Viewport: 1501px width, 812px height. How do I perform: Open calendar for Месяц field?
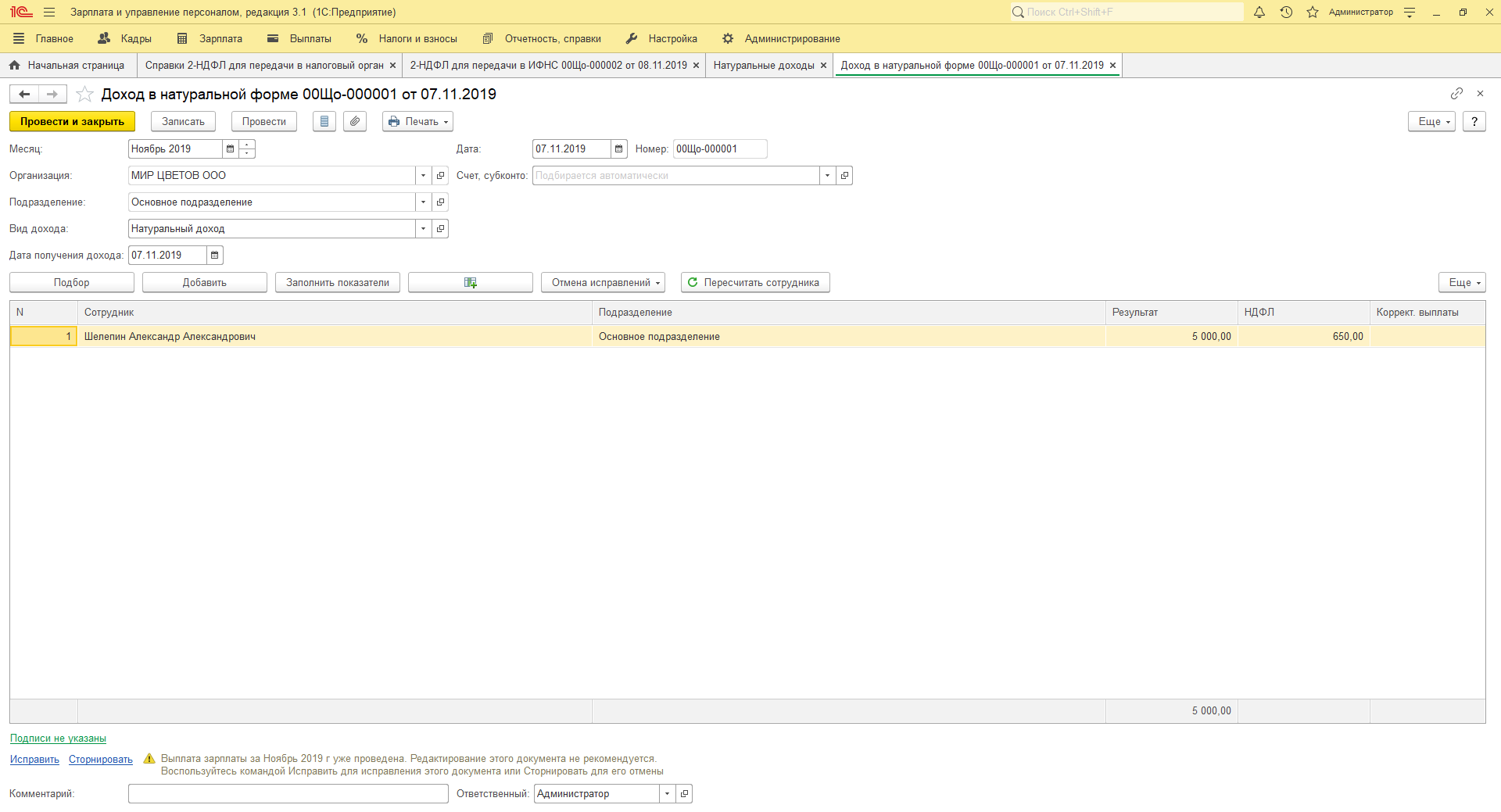(x=230, y=148)
